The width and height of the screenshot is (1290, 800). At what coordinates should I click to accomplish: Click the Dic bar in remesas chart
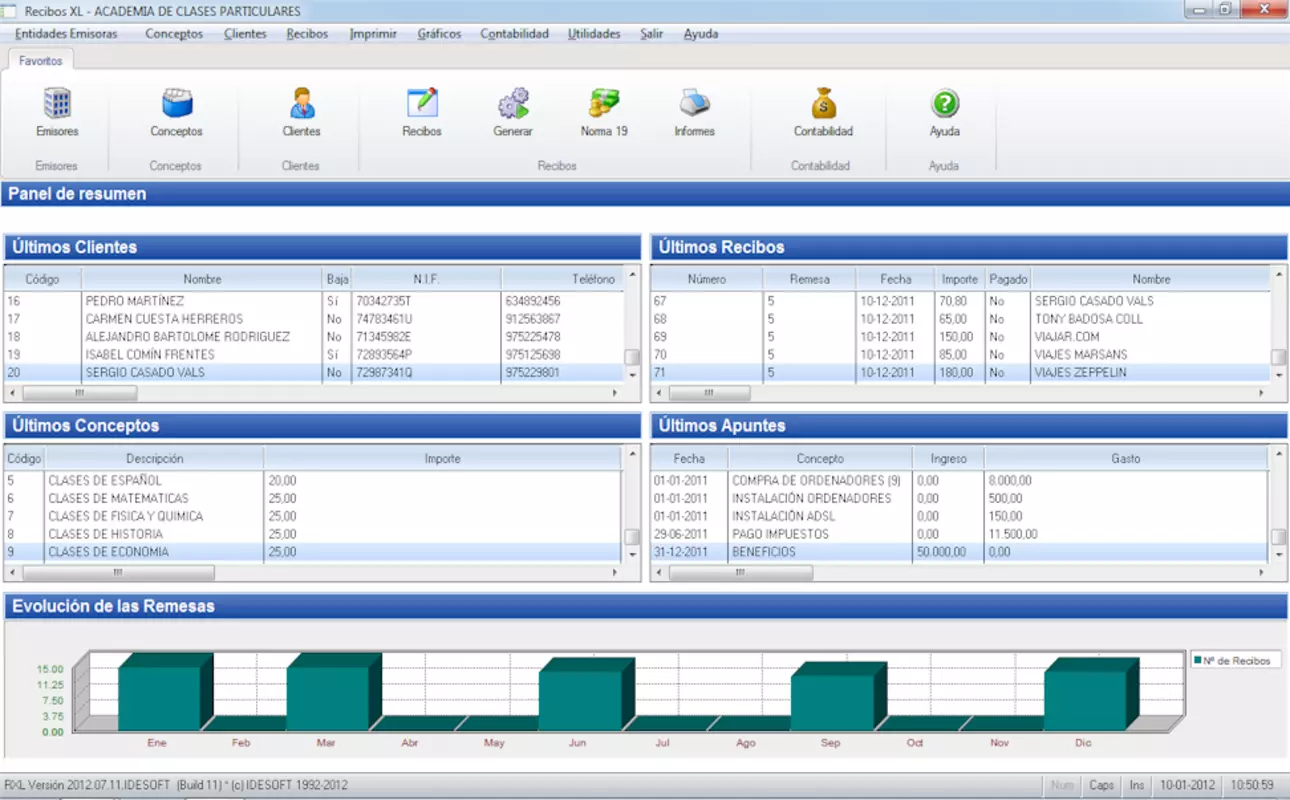[x=1091, y=694]
